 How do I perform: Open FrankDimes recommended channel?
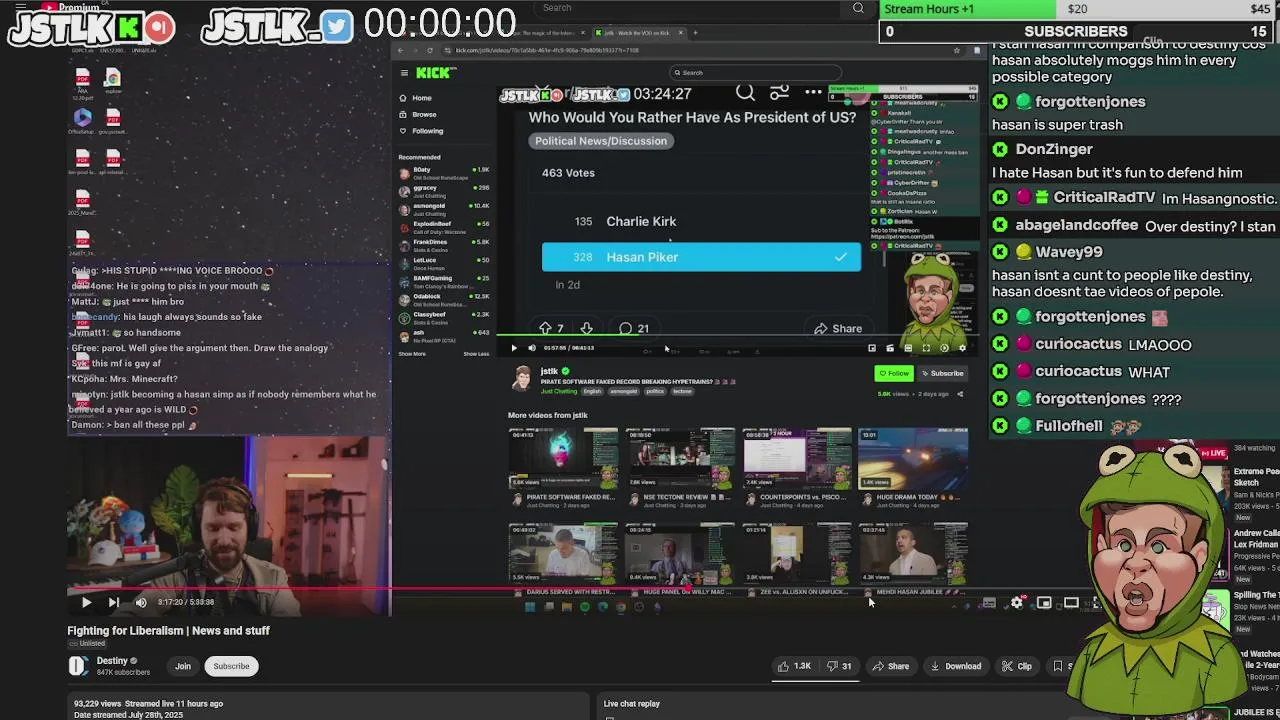click(444, 245)
